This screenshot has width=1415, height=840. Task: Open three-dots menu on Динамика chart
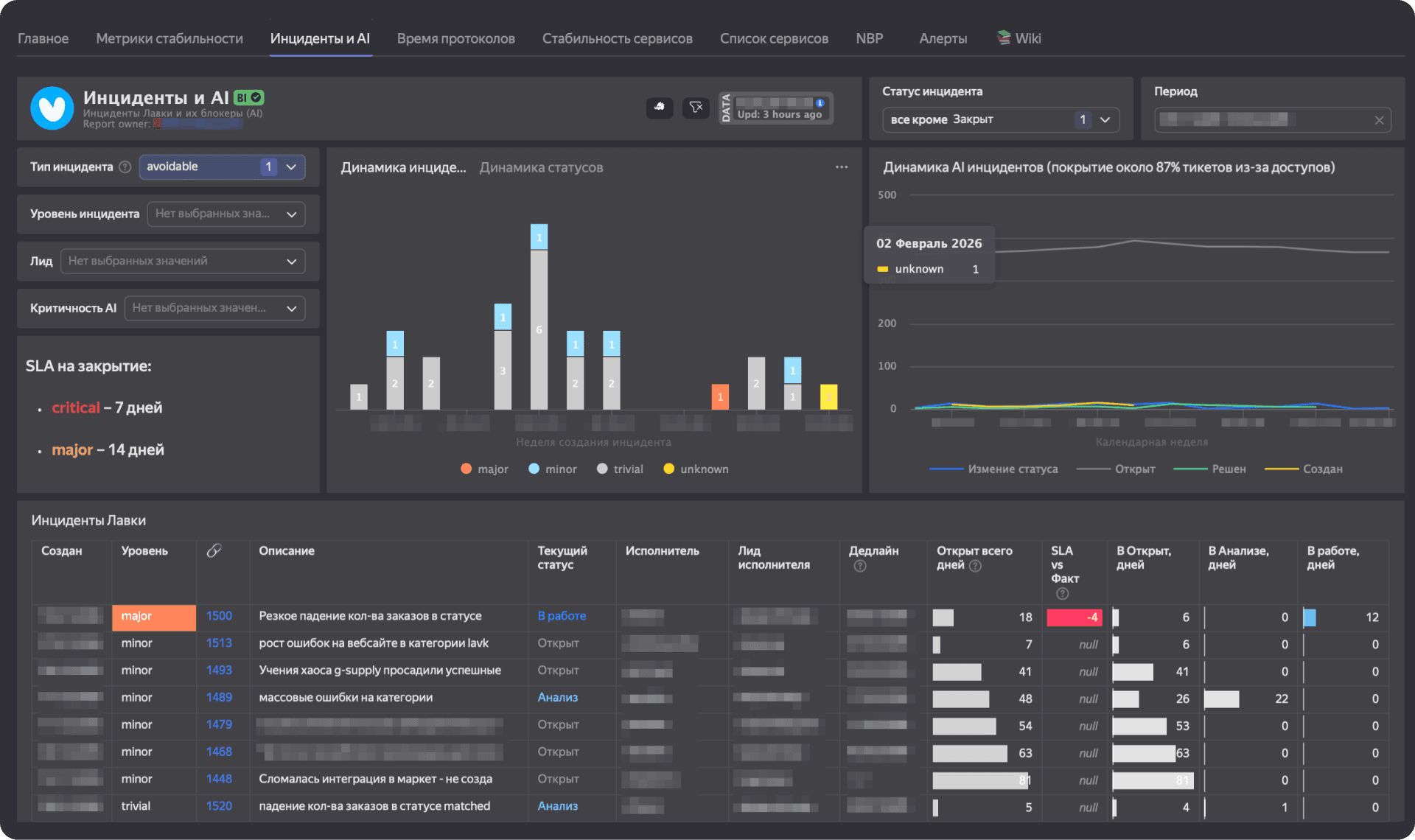(x=842, y=167)
